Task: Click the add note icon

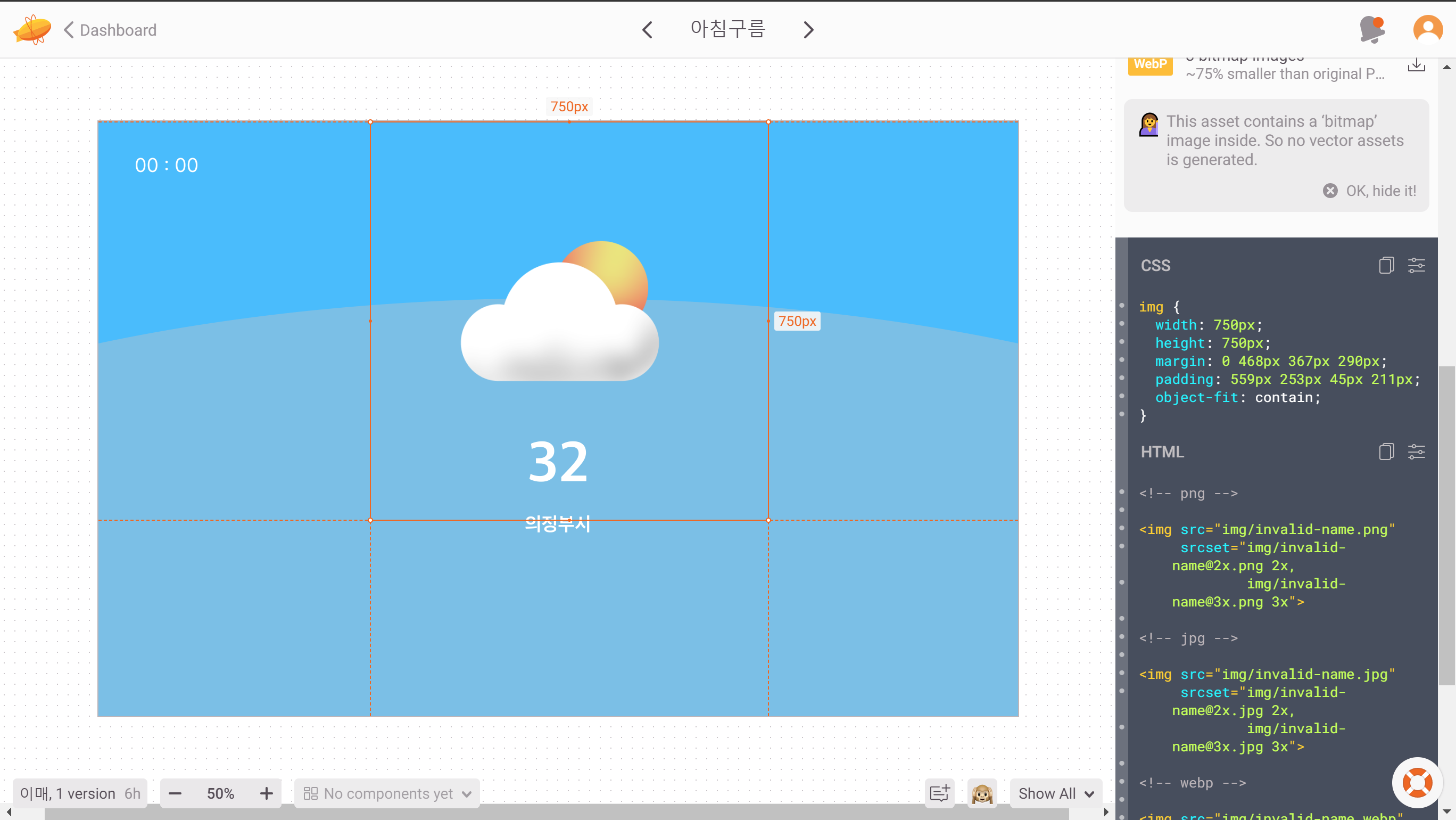Action: [939, 793]
